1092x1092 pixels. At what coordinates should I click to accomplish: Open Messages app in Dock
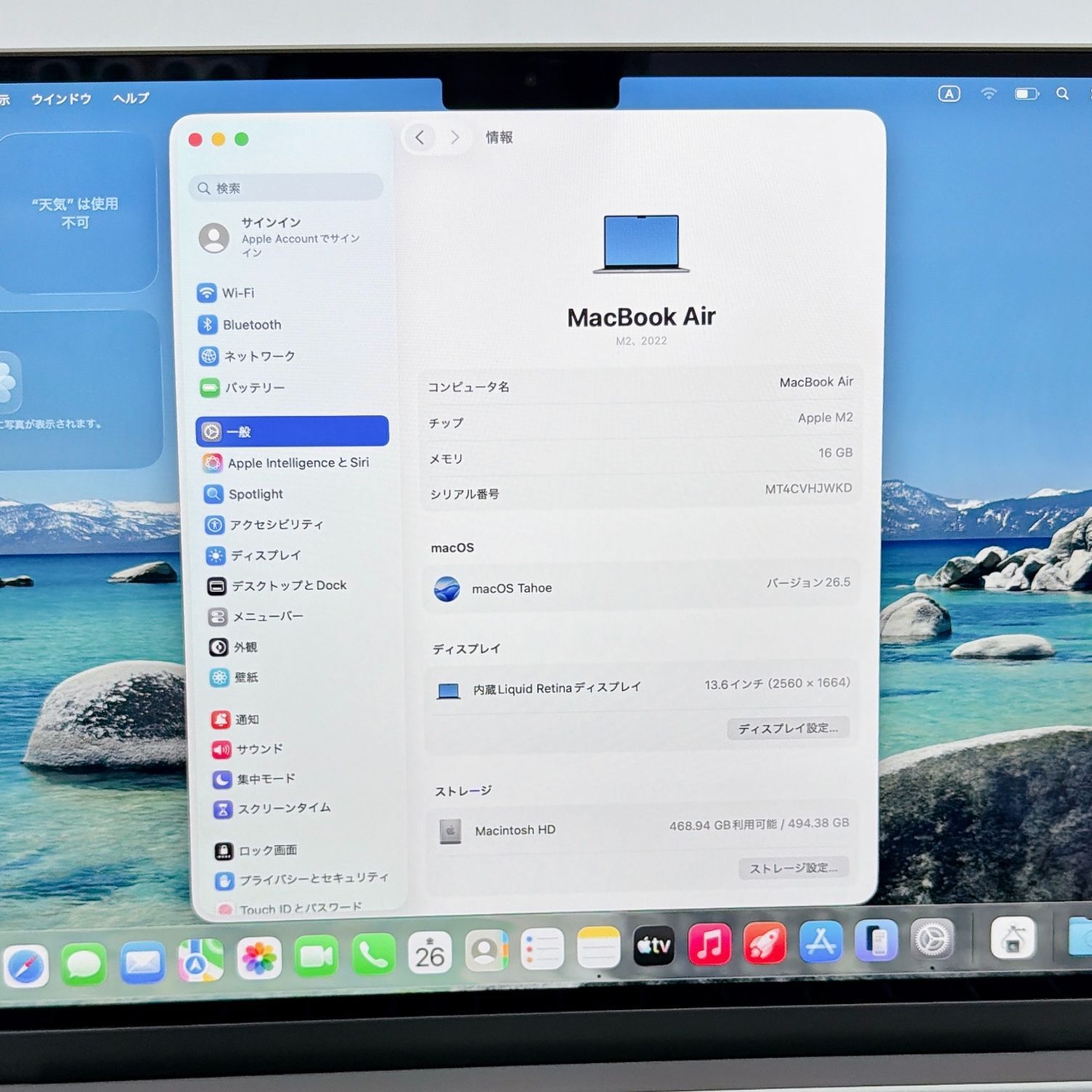[84, 965]
